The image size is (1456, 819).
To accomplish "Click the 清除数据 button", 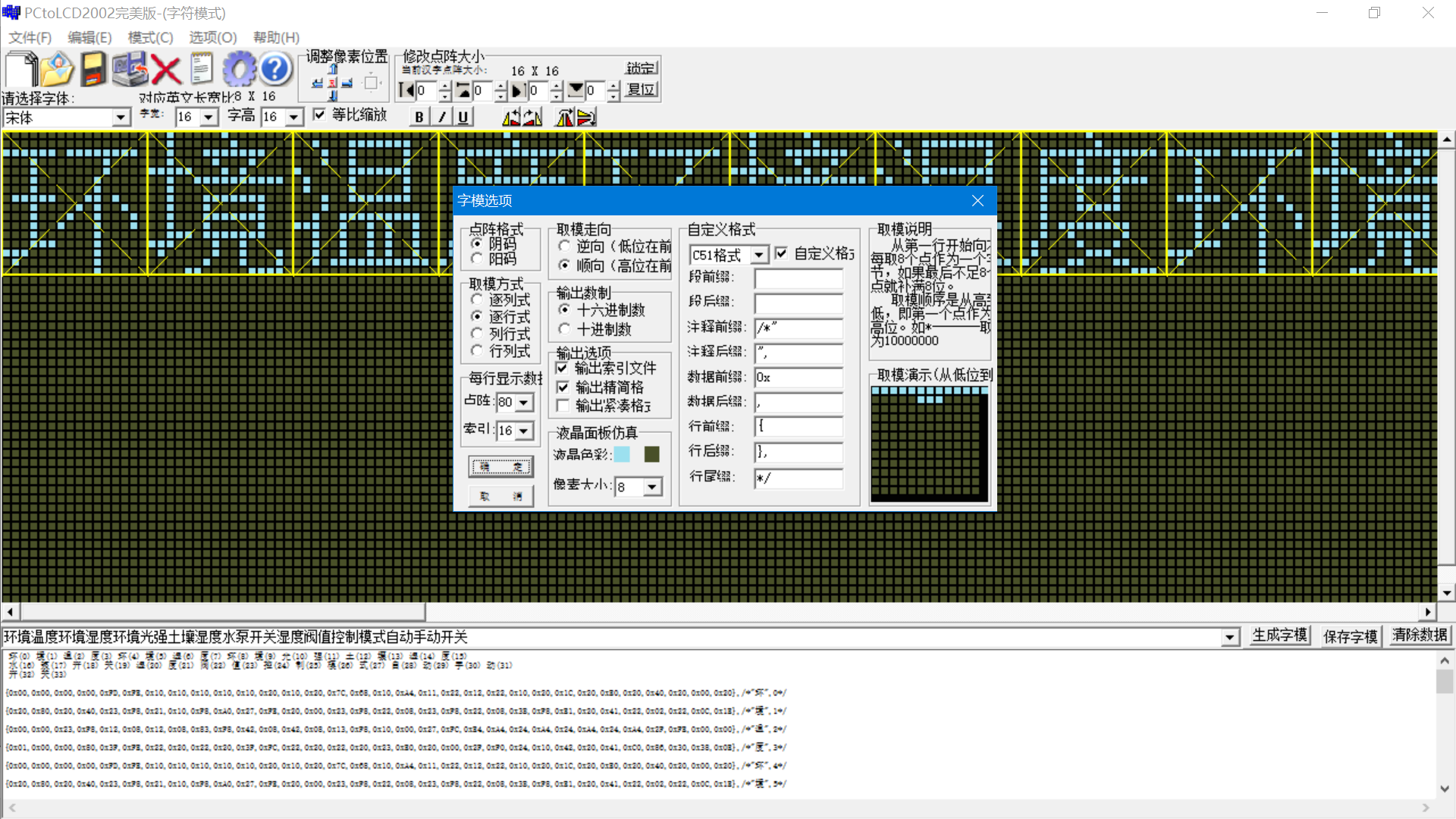I will (x=1420, y=635).
